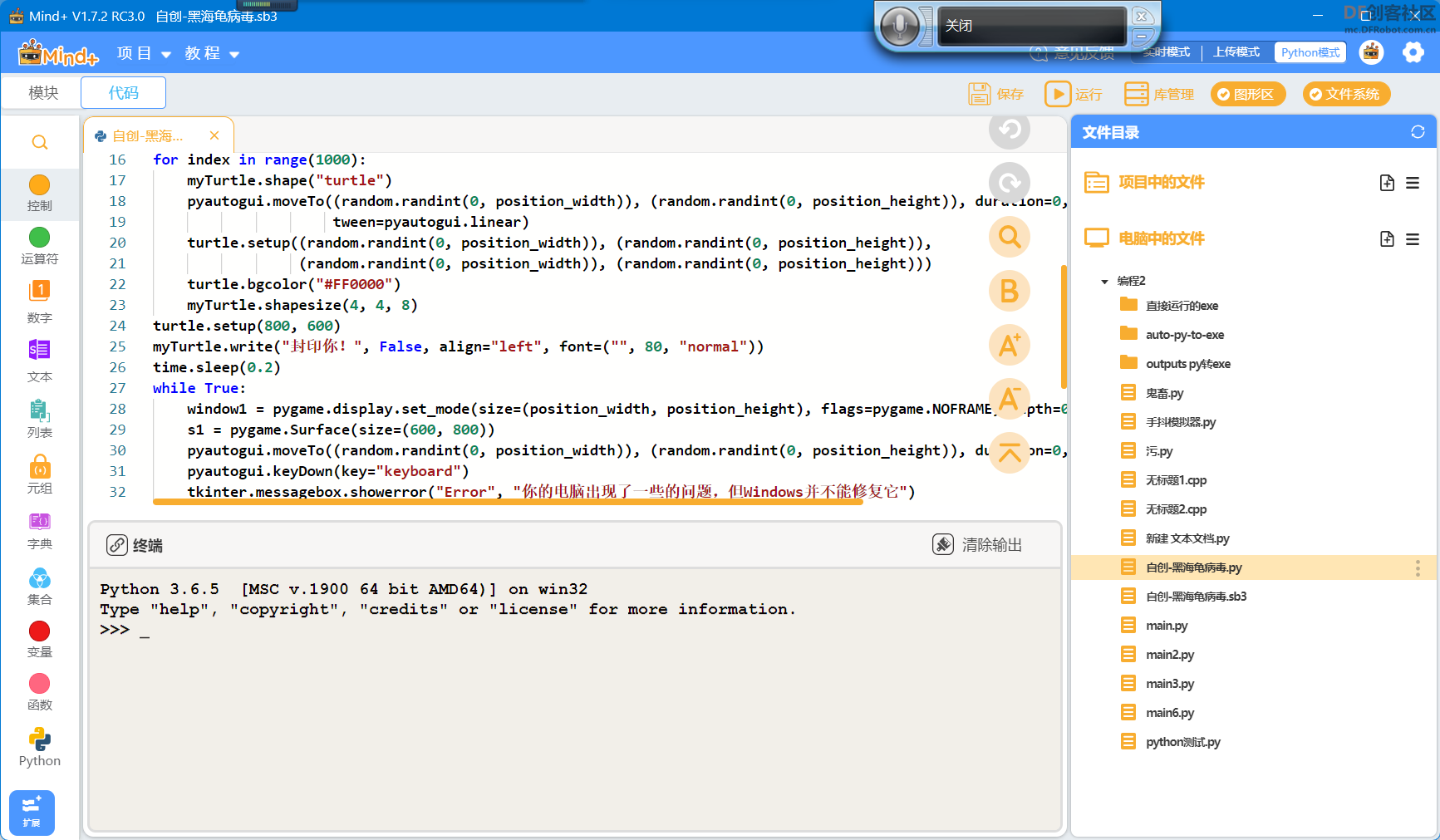Open the 项目 project dropdown menu
Screen dimensions: 1440x840
click(x=144, y=53)
